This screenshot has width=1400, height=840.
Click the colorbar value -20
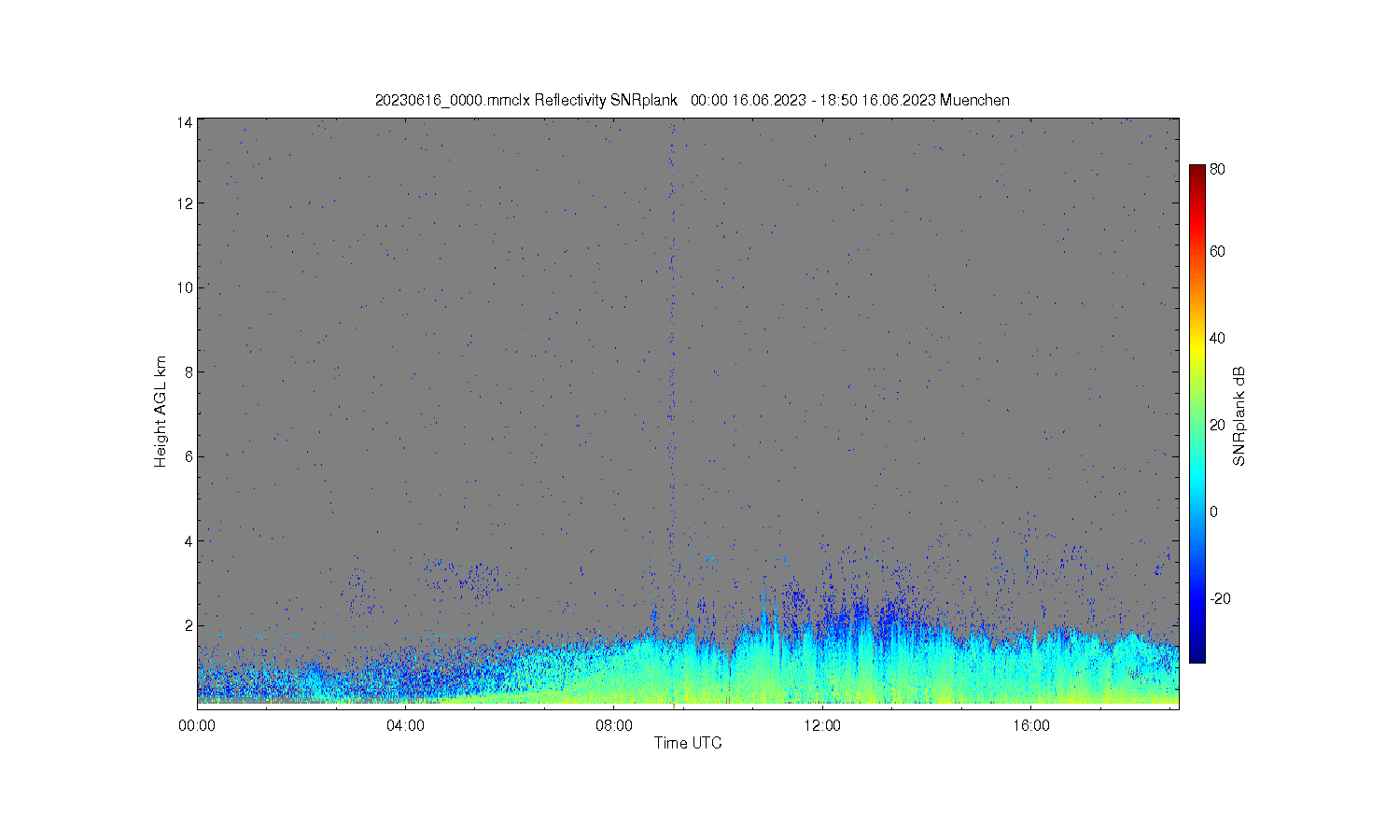pyautogui.click(x=1220, y=598)
